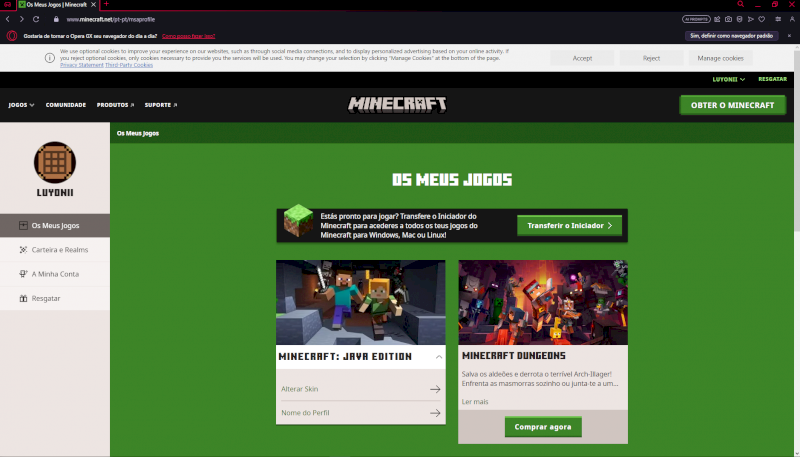Open Nome do Perfil option
800x457 pixels.
361,413
